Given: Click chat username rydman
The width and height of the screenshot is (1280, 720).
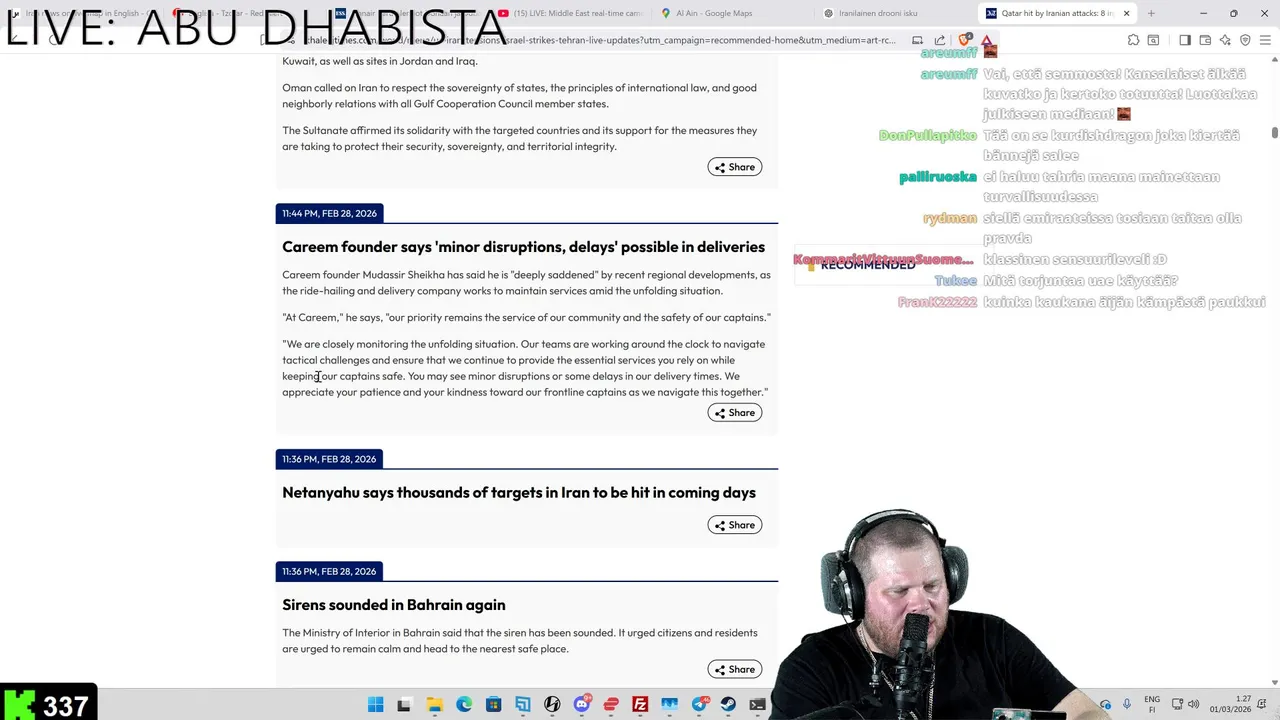Looking at the screenshot, I should tap(950, 218).
